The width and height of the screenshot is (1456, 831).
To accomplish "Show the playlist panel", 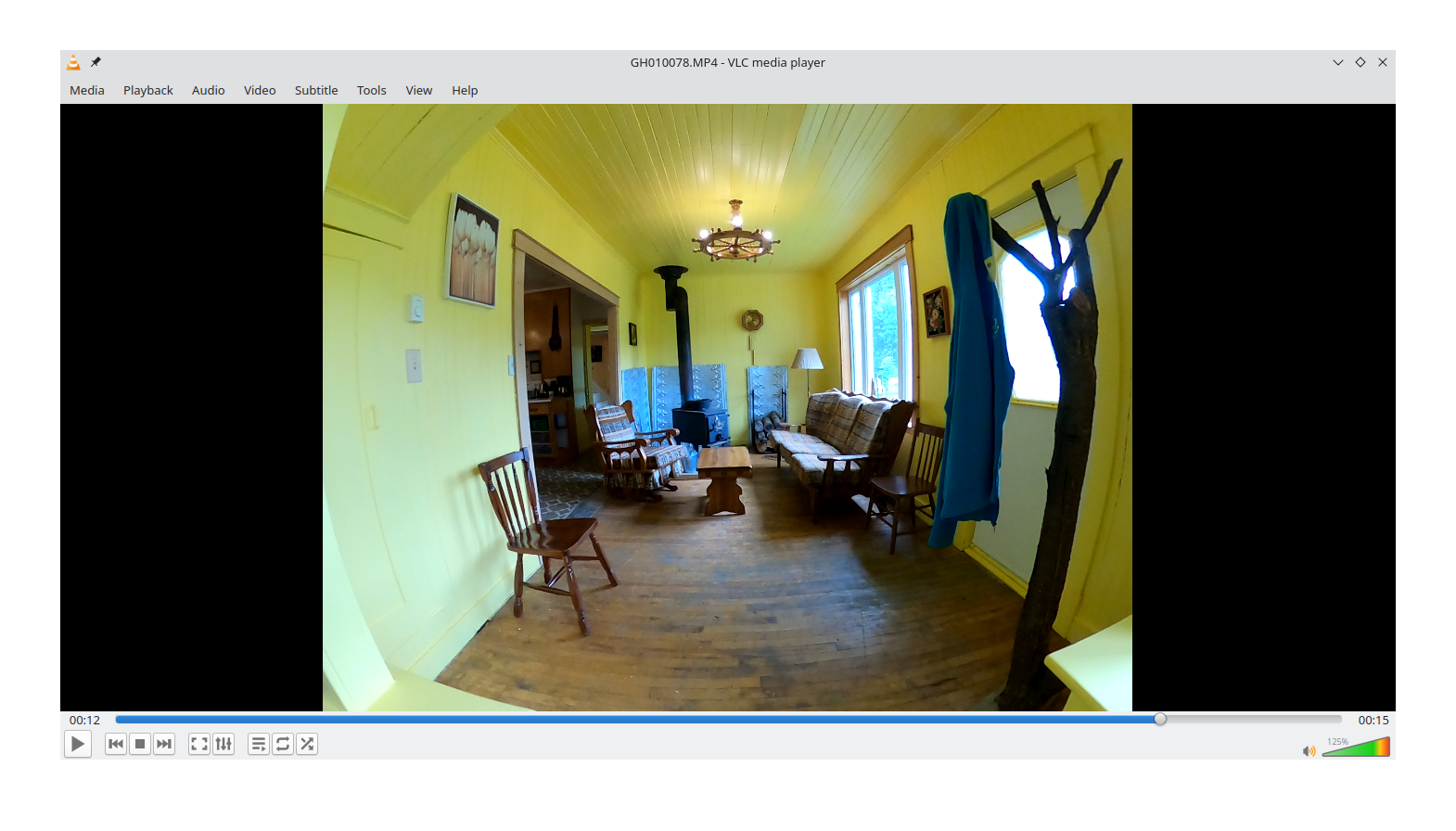I will tap(259, 744).
